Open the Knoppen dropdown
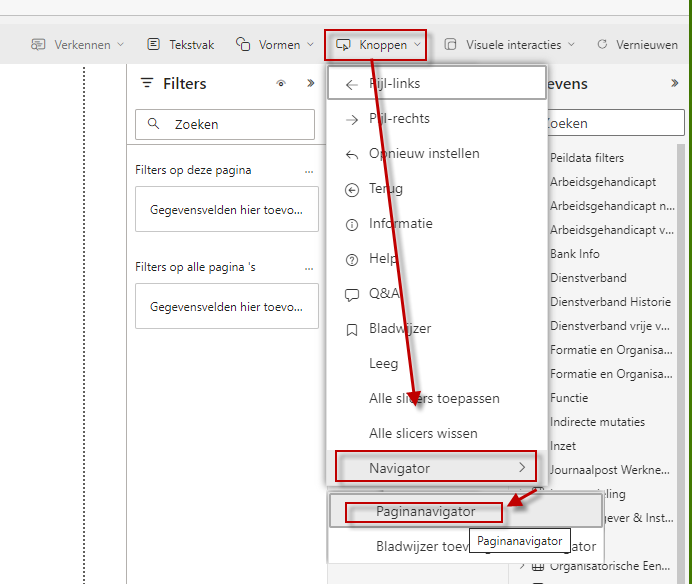692x584 pixels. tap(376, 45)
